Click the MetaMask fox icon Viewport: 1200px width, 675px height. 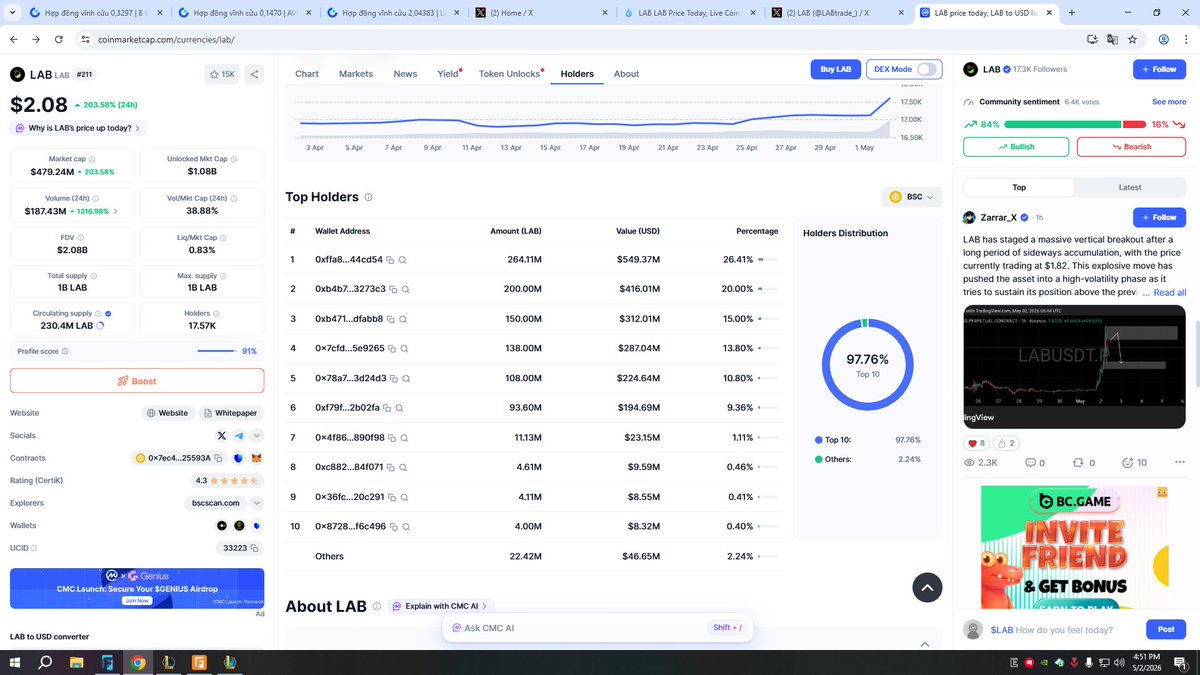pyautogui.click(x=255, y=458)
